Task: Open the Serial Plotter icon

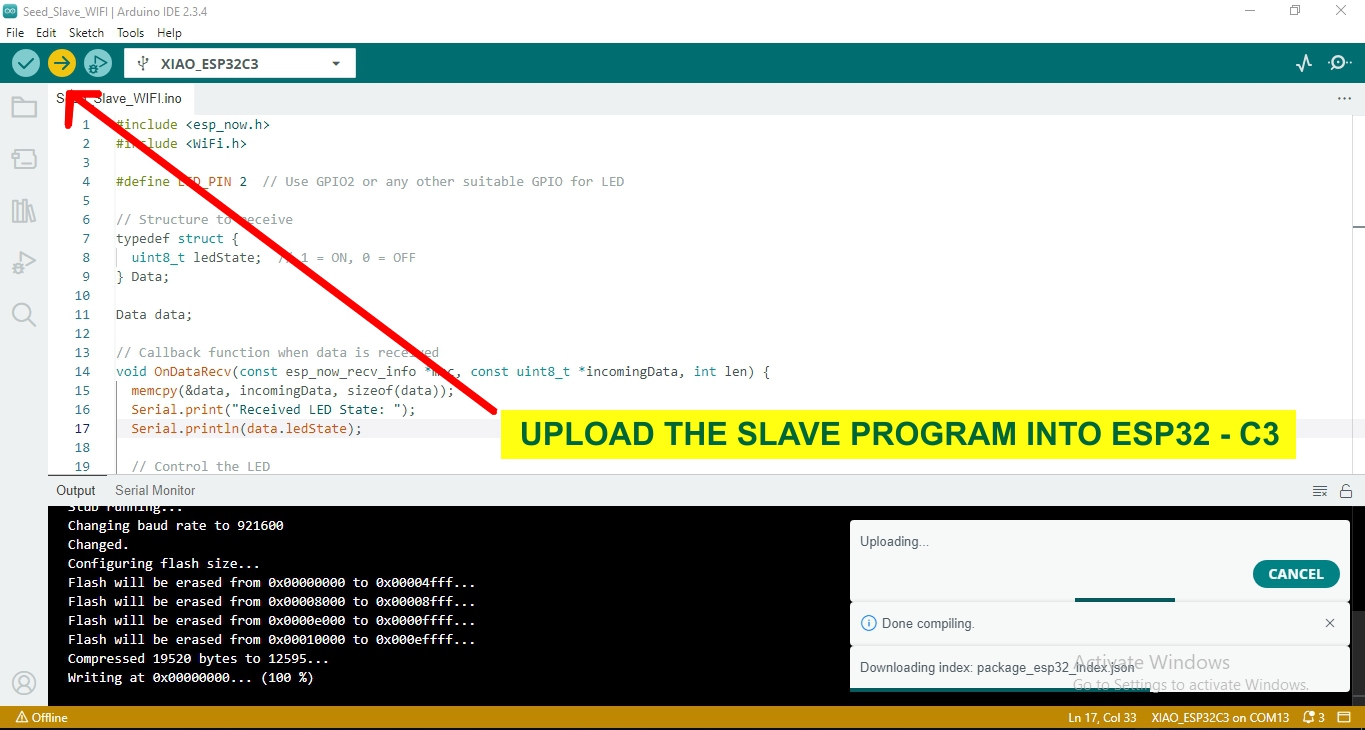Action: (1303, 64)
